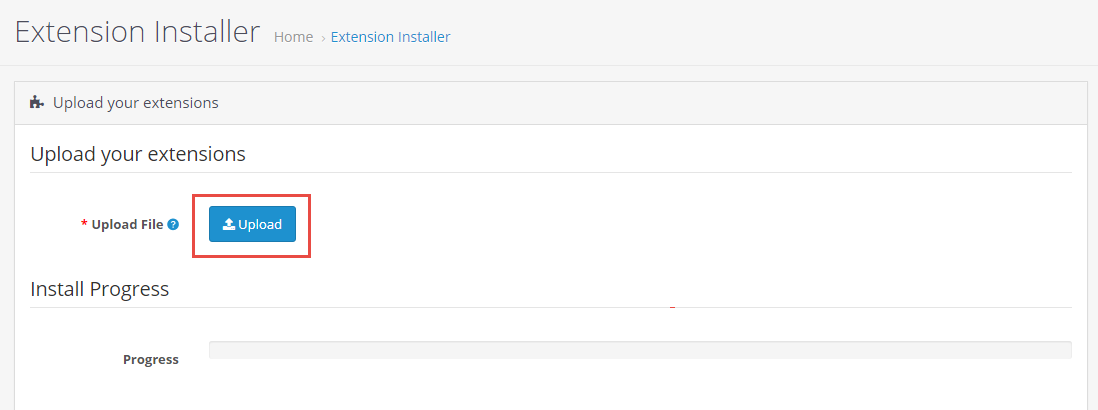
Task: Click the 'Upload your extensions' panel header text
Action: point(136,103)
